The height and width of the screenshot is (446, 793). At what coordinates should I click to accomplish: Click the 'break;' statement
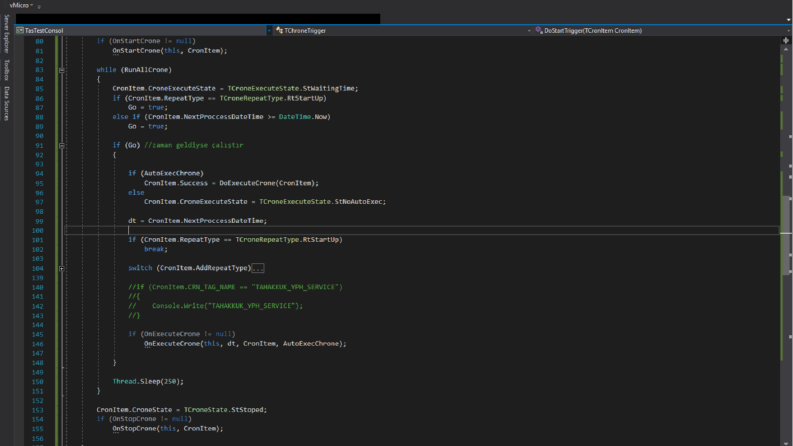tap(156, 249)
